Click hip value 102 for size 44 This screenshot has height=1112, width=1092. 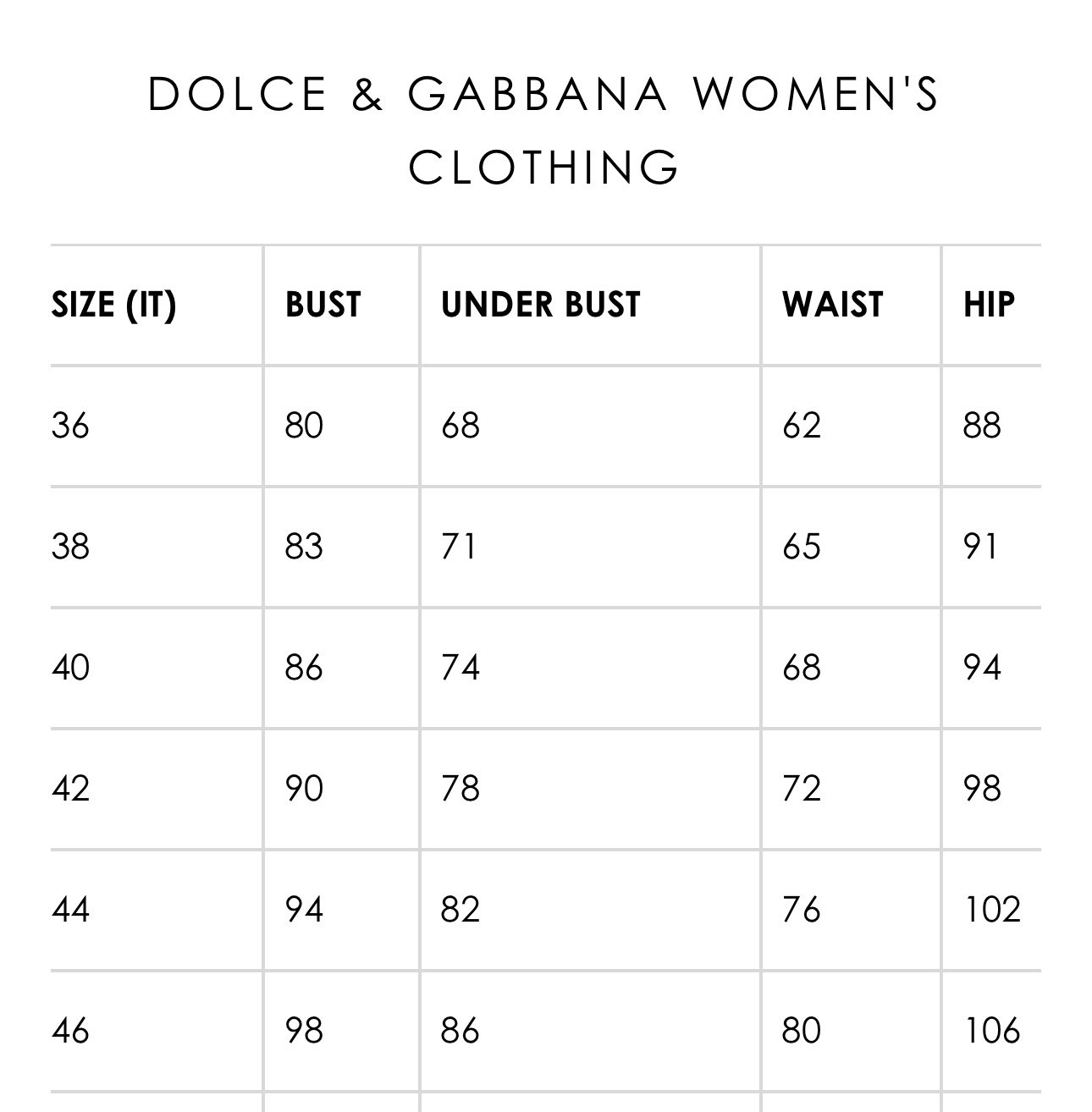click(x=992, y=910)
